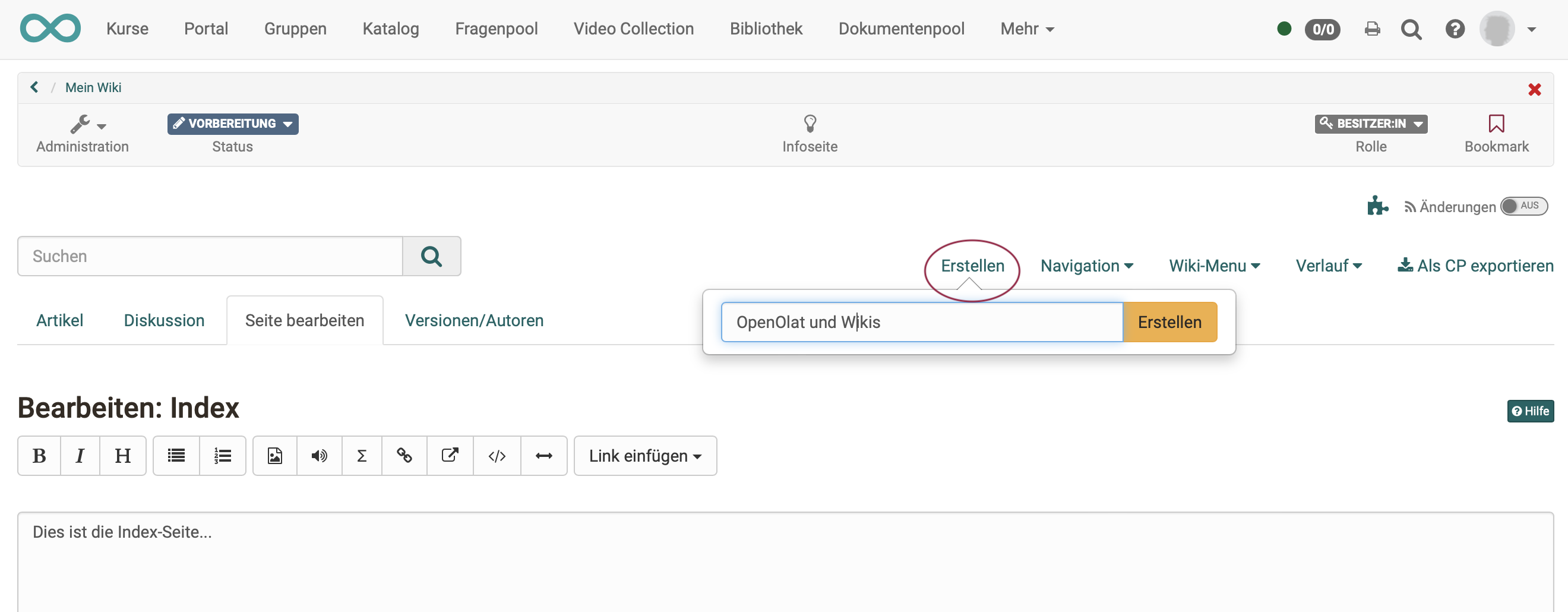Open the code view icon
This screenshot has height=612, width=1568.
[x=497, y=456]
